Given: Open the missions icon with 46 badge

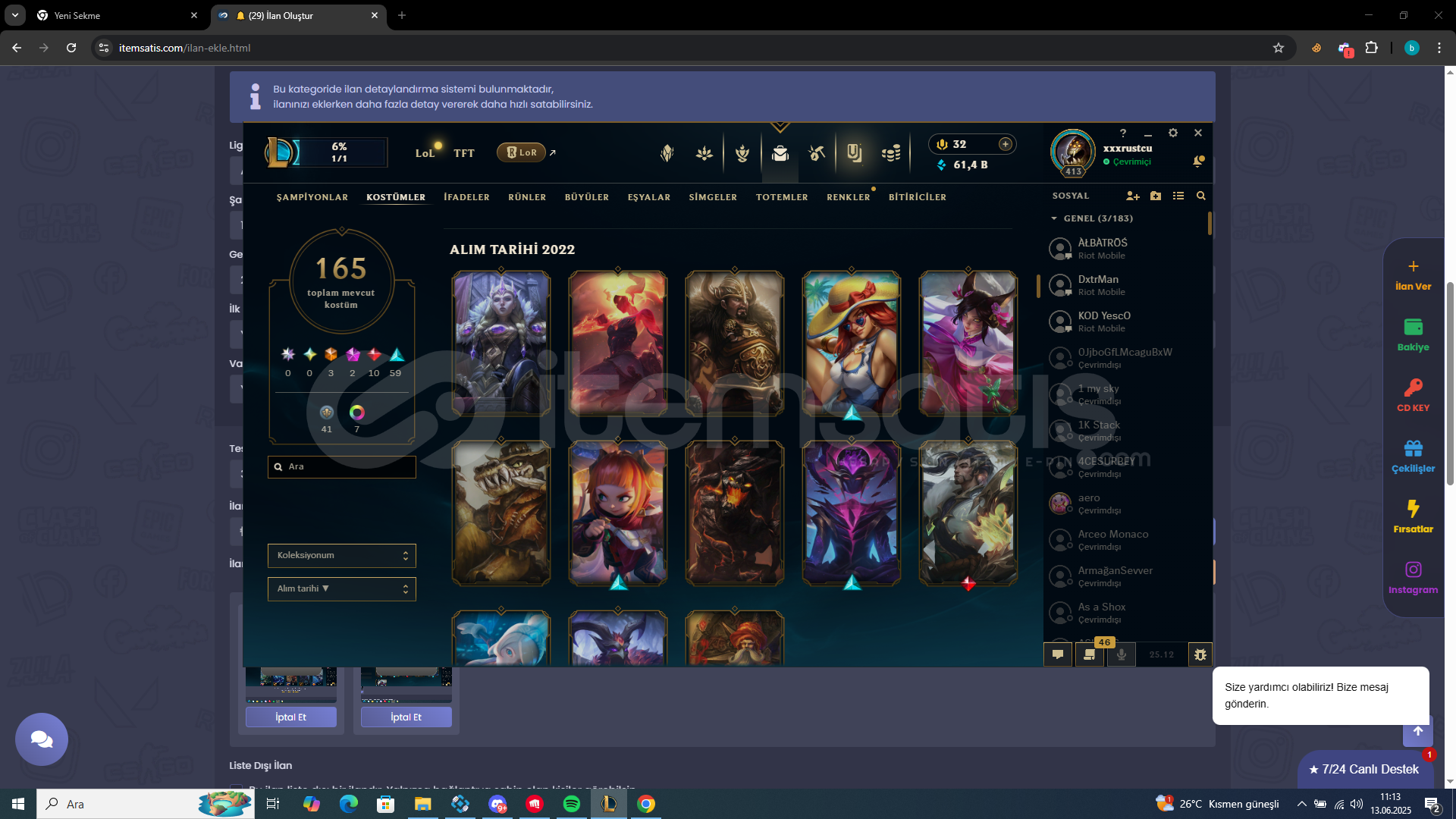Looking at the screenshot, I should [x=1090, y=654].
